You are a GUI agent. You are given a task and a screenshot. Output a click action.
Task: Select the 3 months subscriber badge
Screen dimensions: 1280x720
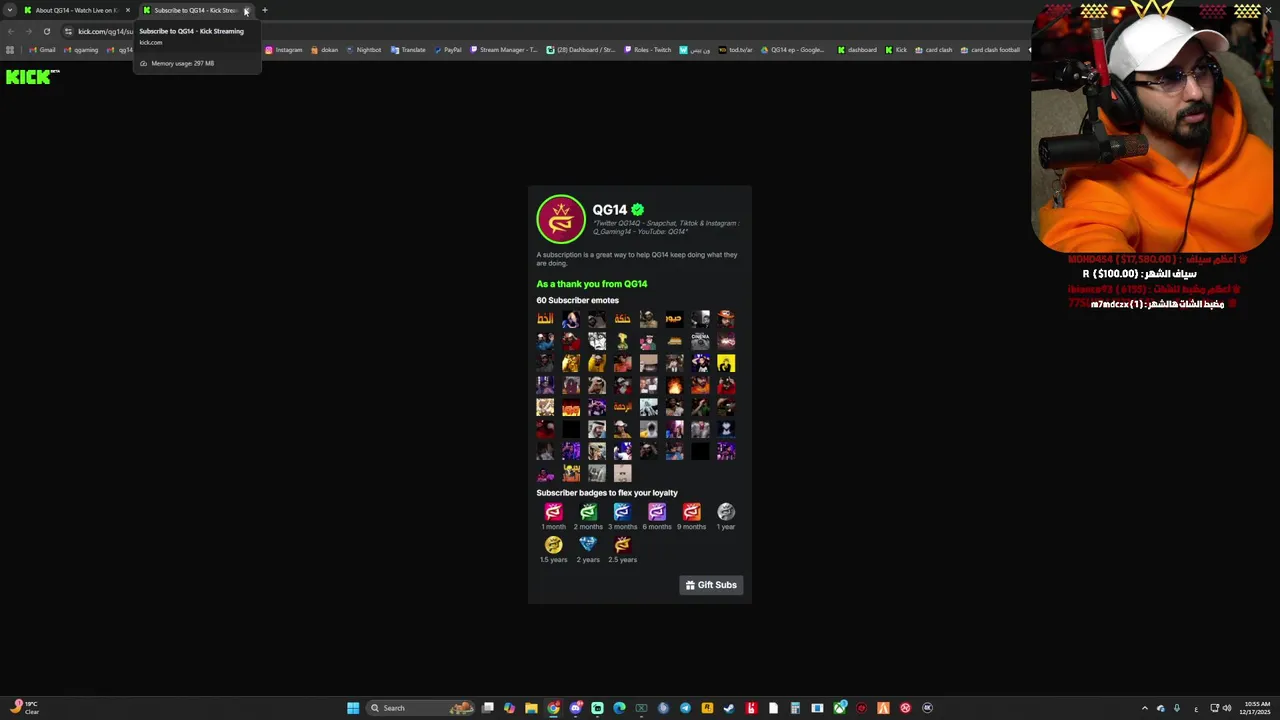click(622, 512)
